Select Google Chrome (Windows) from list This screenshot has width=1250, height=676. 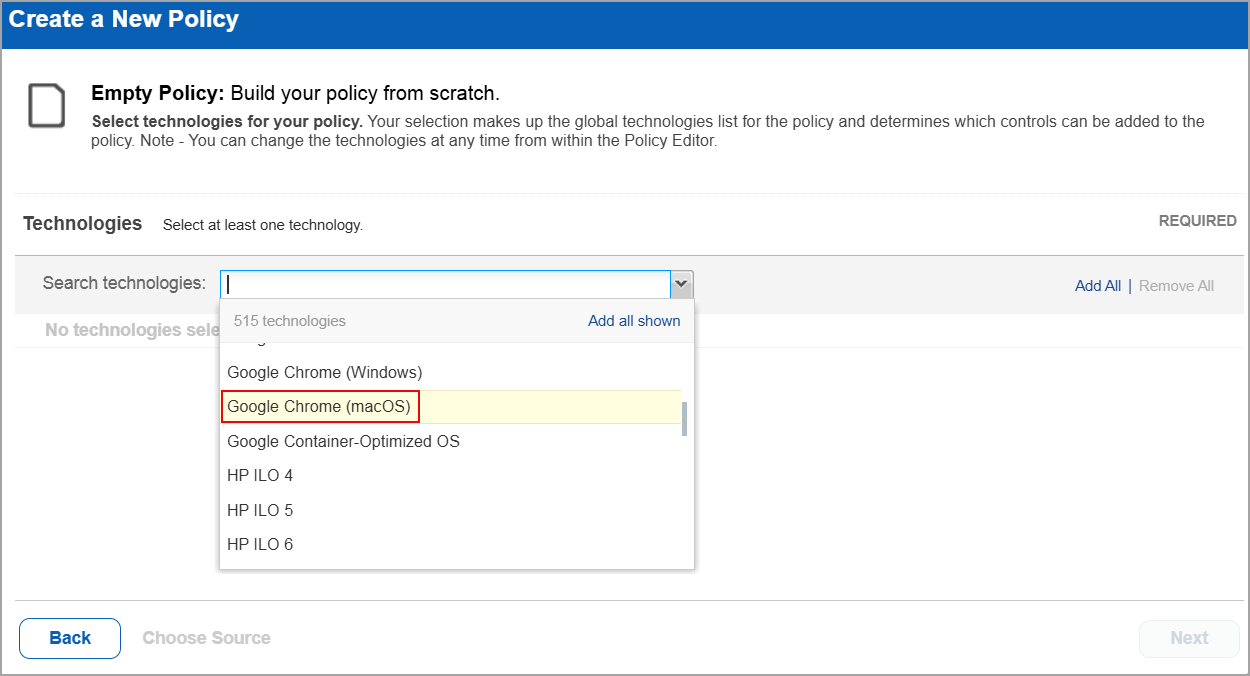click(x=450, y=372)
